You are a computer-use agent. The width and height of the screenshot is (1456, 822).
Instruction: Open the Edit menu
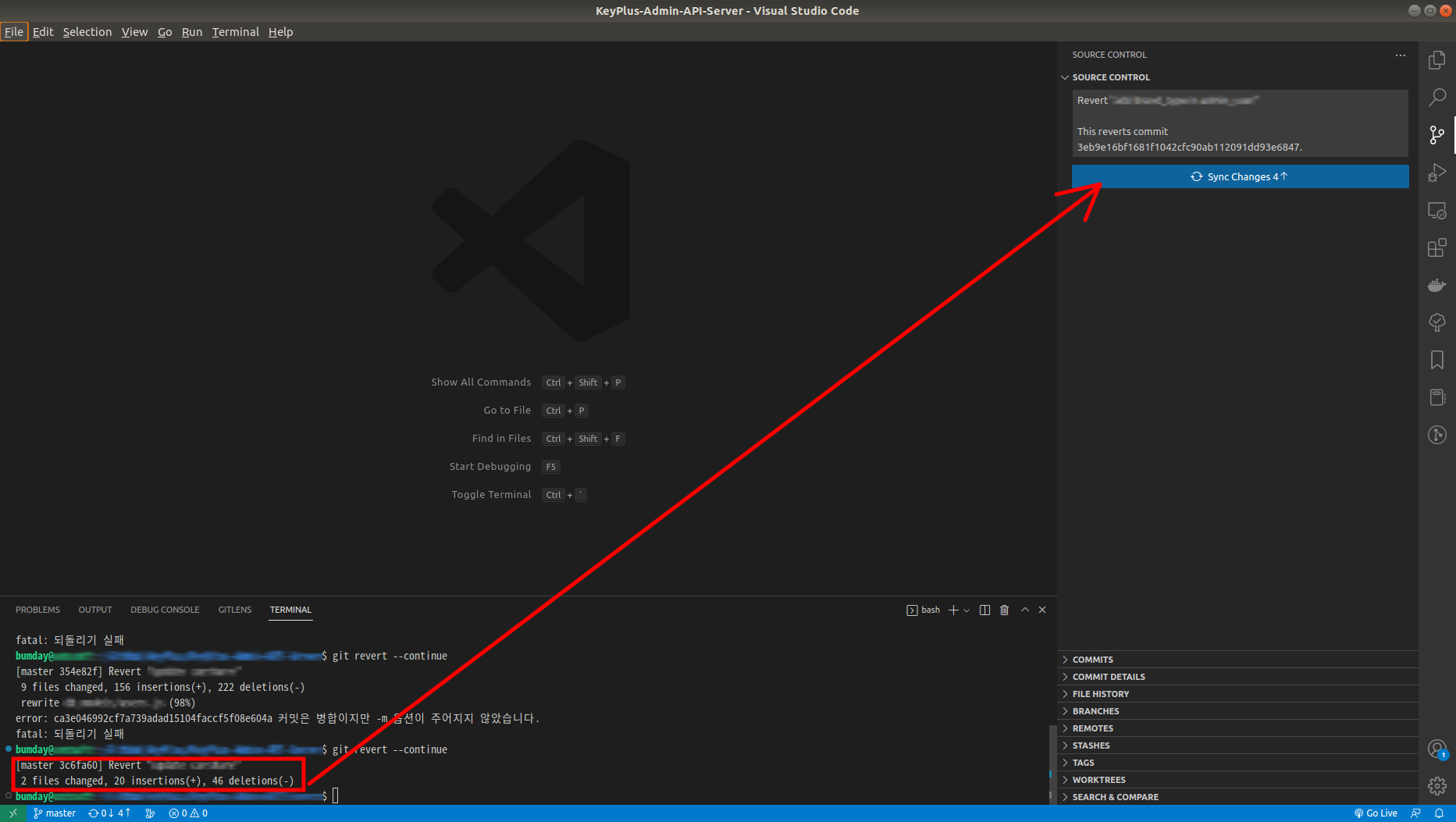[43, 32]
